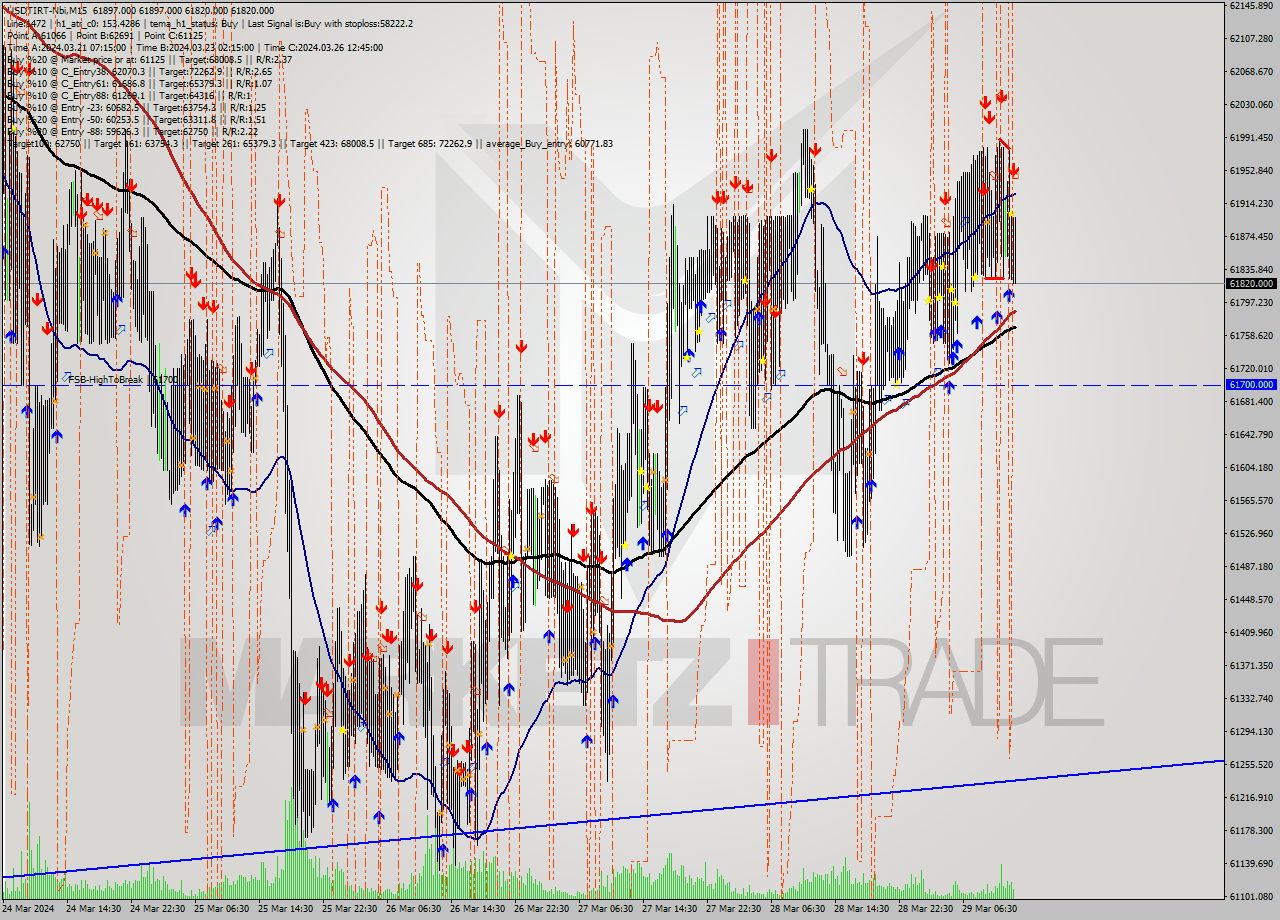
Task: Click time axis label 25 Mar 22:30
Action: click(350, 909)
